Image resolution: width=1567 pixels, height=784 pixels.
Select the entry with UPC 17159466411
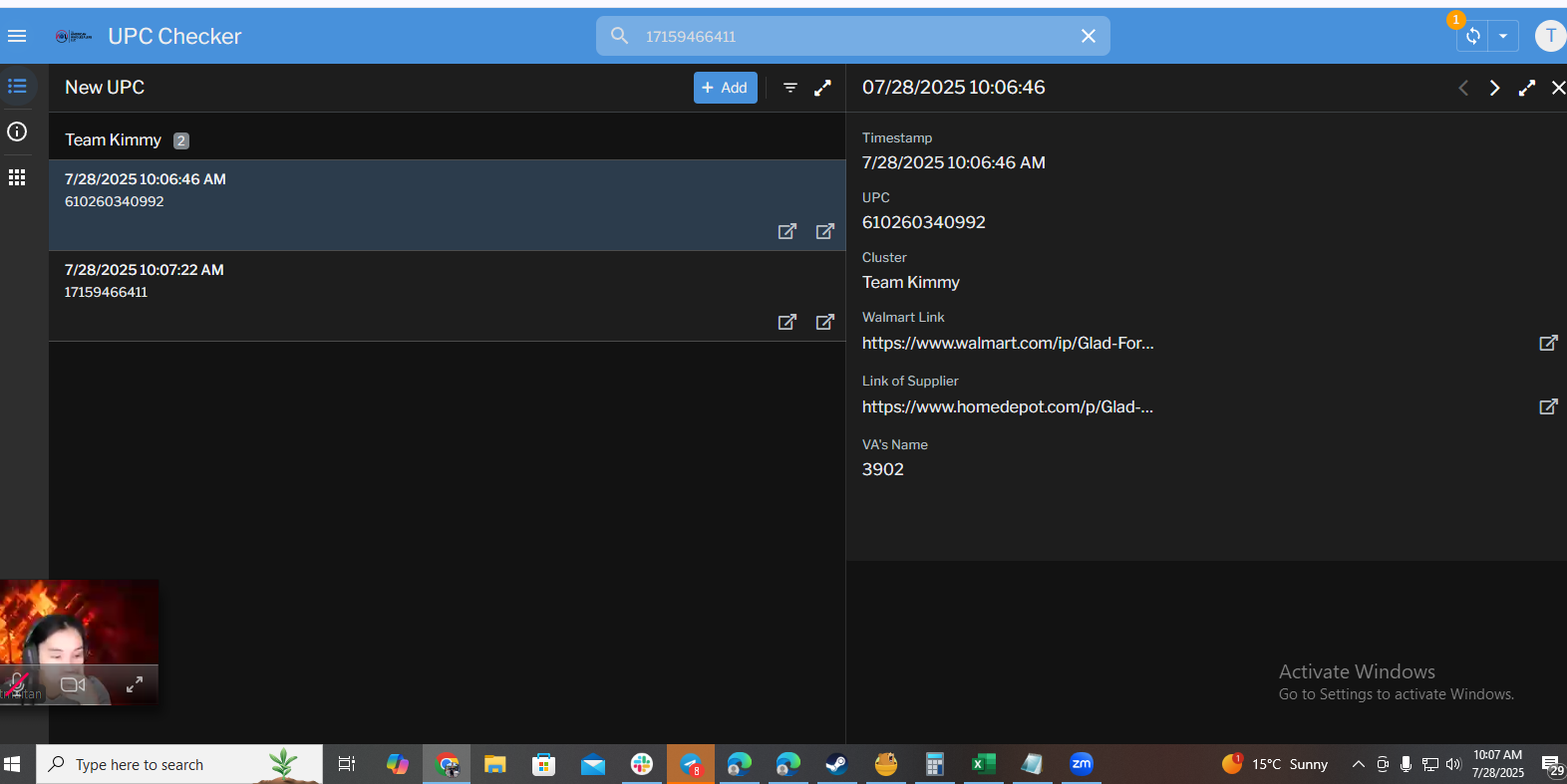(x=448, y=296)
